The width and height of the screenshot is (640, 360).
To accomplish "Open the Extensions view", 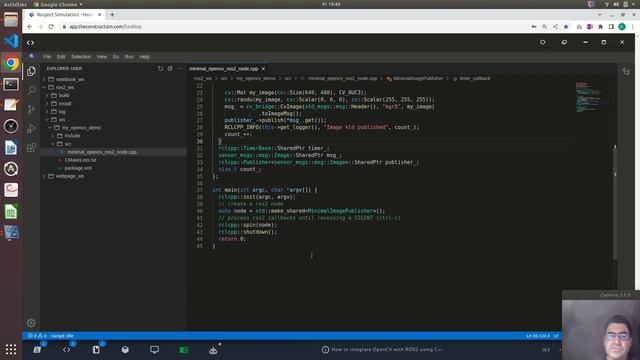I will [x=31, y=147].
